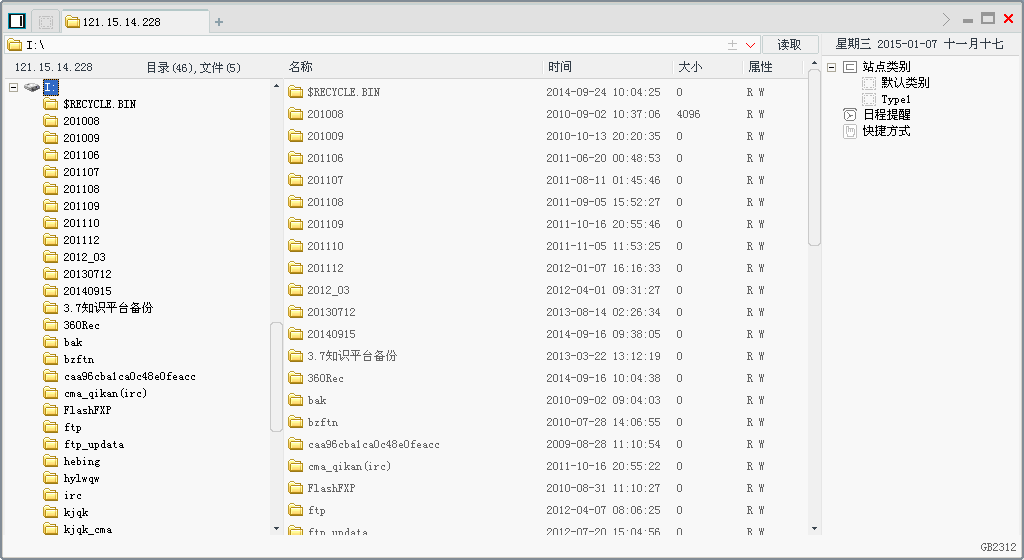Click the 读取 button
Image resolution: width=1024 pixels, height=560 pixels.
coord(790,44)
